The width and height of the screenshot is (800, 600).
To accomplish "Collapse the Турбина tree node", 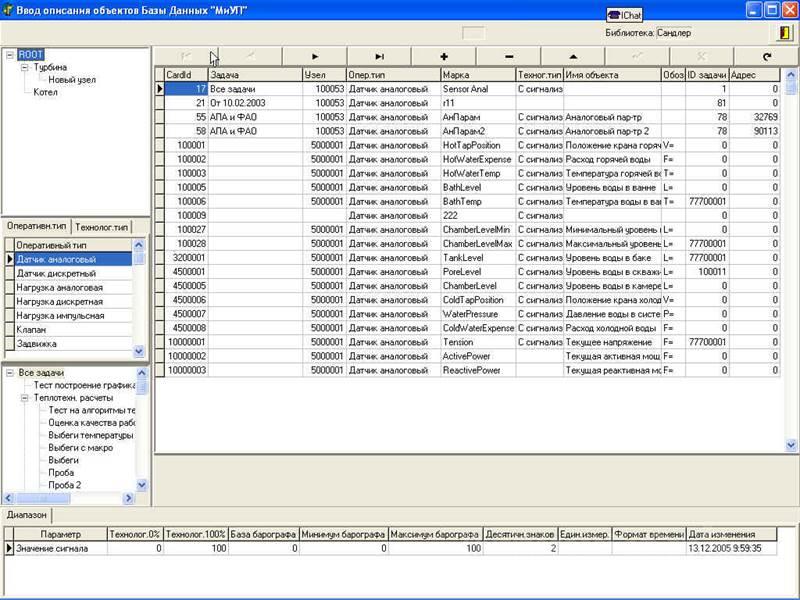I will pos(24,67).
